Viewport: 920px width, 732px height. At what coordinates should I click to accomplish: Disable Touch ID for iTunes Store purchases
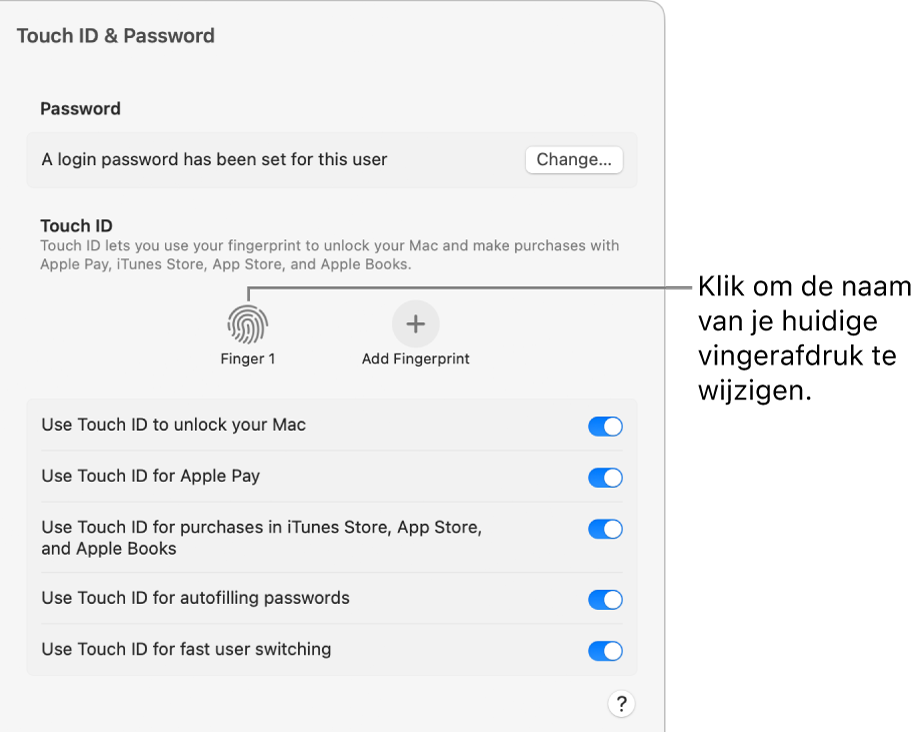click(x=605, y=529)
